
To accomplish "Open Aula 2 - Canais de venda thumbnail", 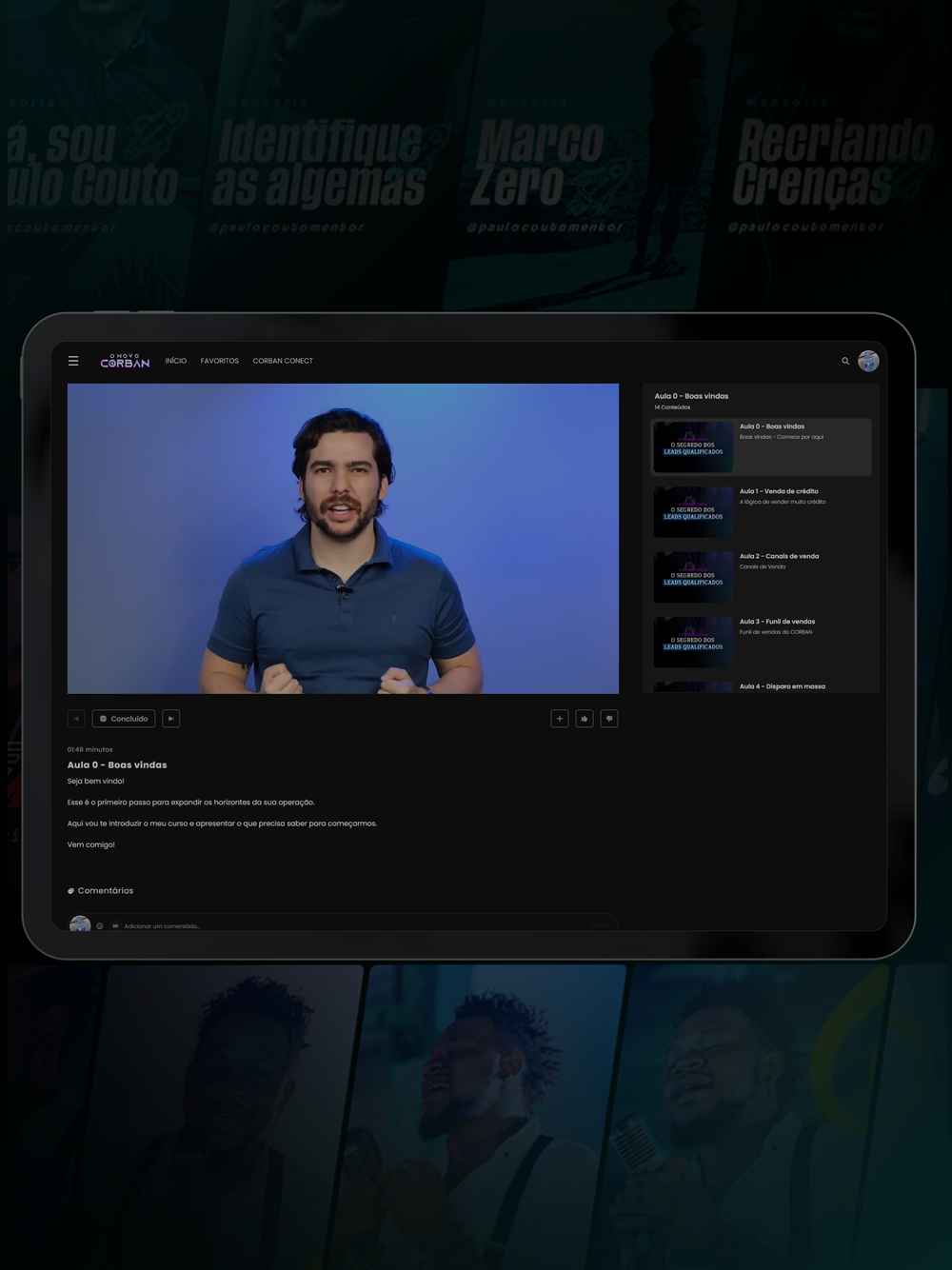I will 693,577.
